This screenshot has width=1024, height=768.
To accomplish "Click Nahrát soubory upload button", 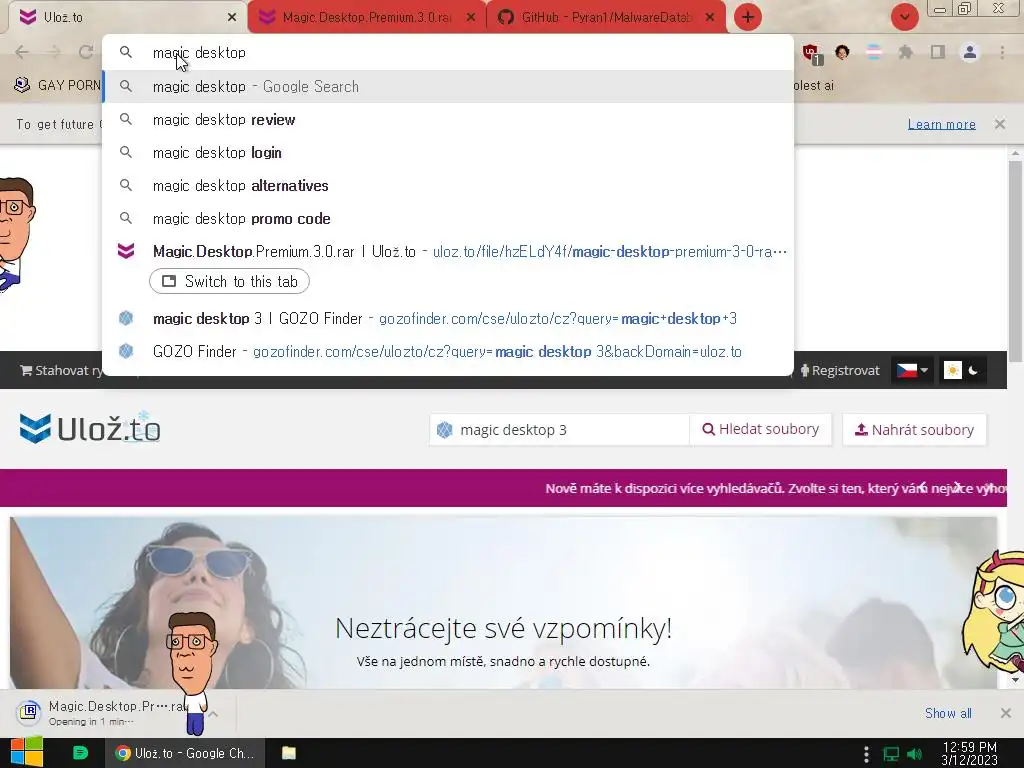I will pyautogui.click(x=914, y=429).
